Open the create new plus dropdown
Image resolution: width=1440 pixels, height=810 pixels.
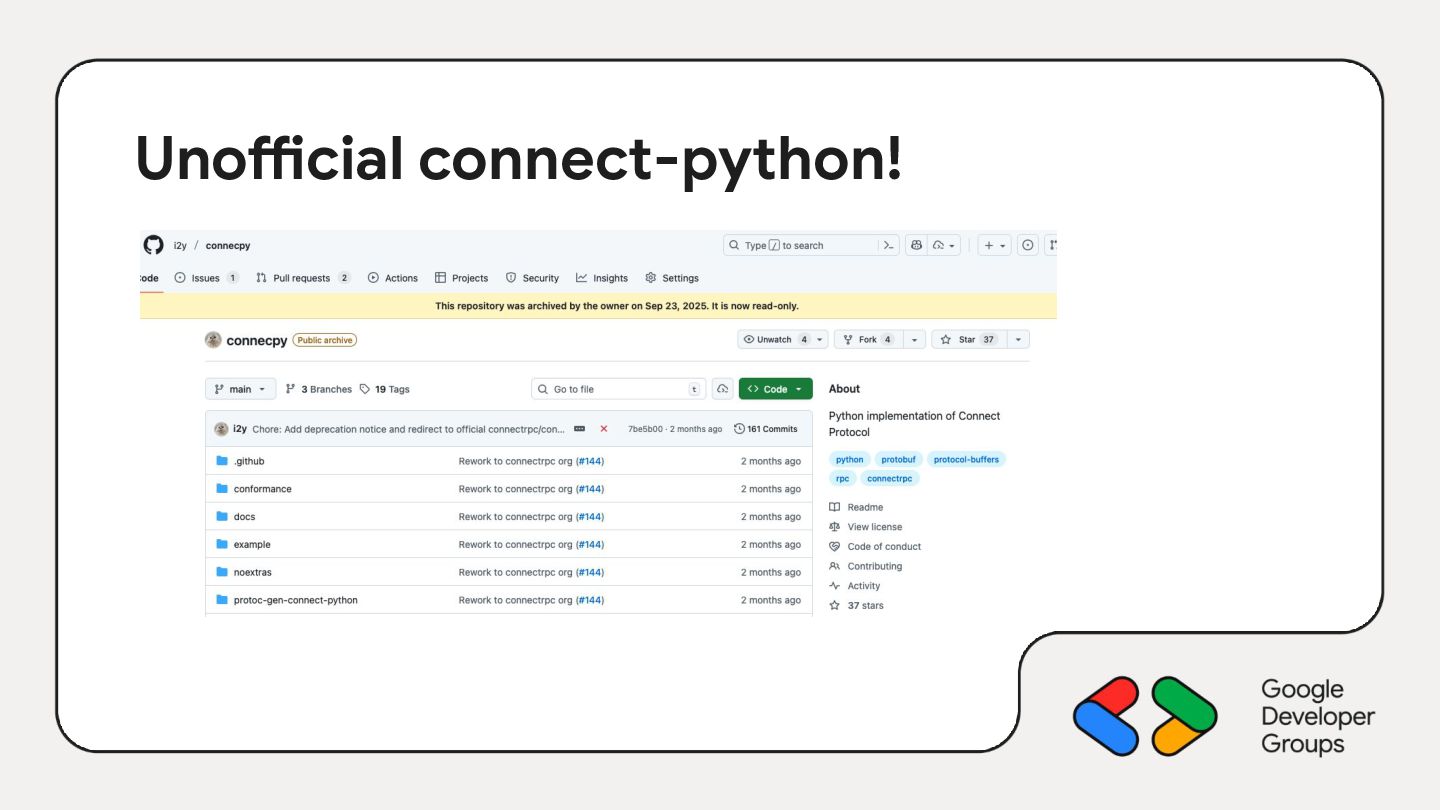[994, 245]
